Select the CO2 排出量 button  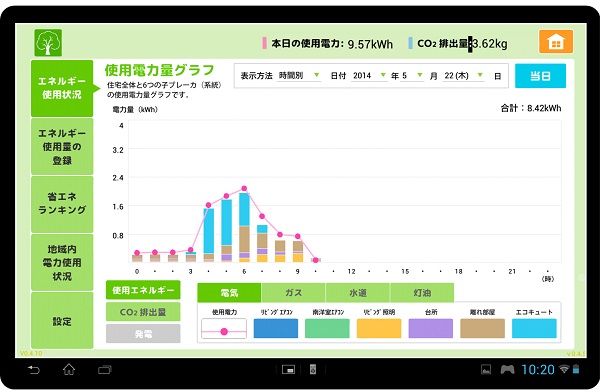[143, 312]
